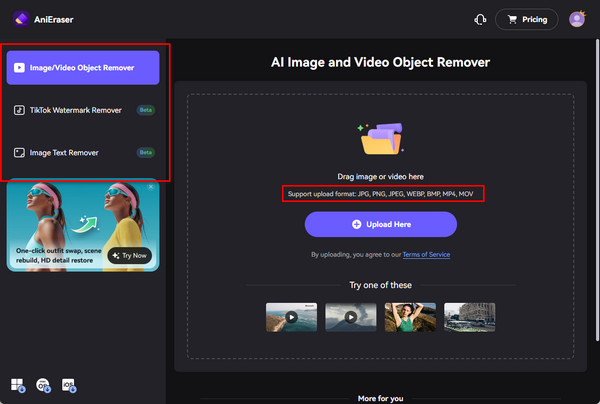600x404 pixels.
Task: Click the folder upload icon
Action: pos(379,140)
